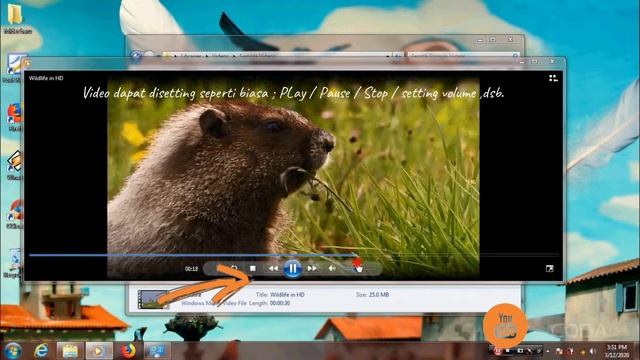Open the Windows Start menu
The image size is (640, 360).
pos(13,351)
